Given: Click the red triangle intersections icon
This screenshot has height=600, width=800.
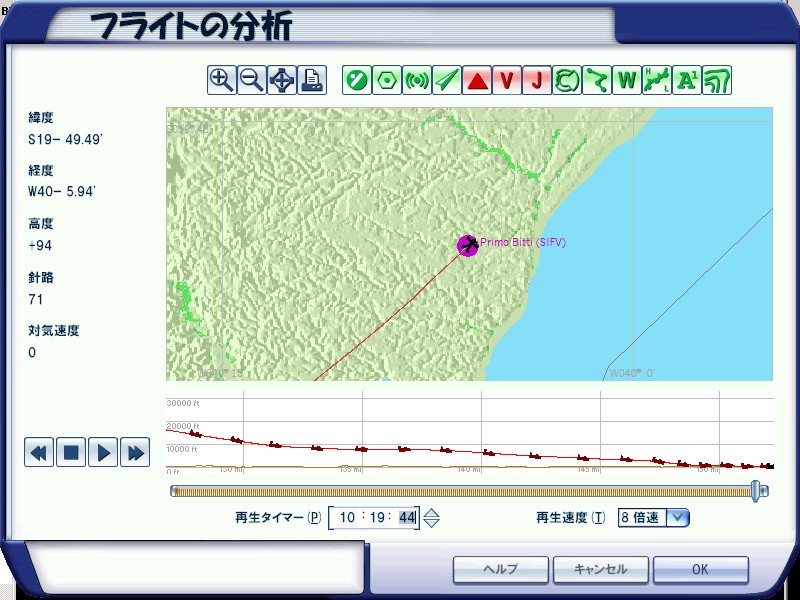Looking at the screenshot, I should pyautogui.click(x=477, y=80).
